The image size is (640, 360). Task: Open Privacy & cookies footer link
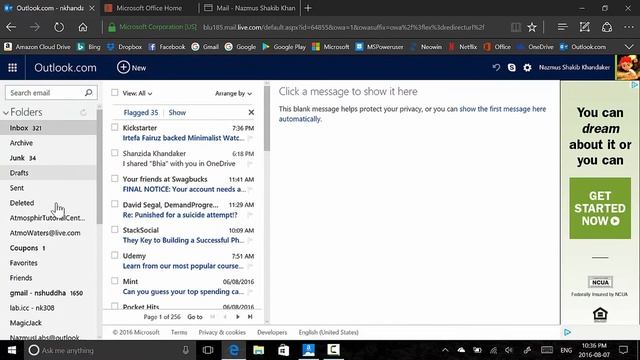222,333
